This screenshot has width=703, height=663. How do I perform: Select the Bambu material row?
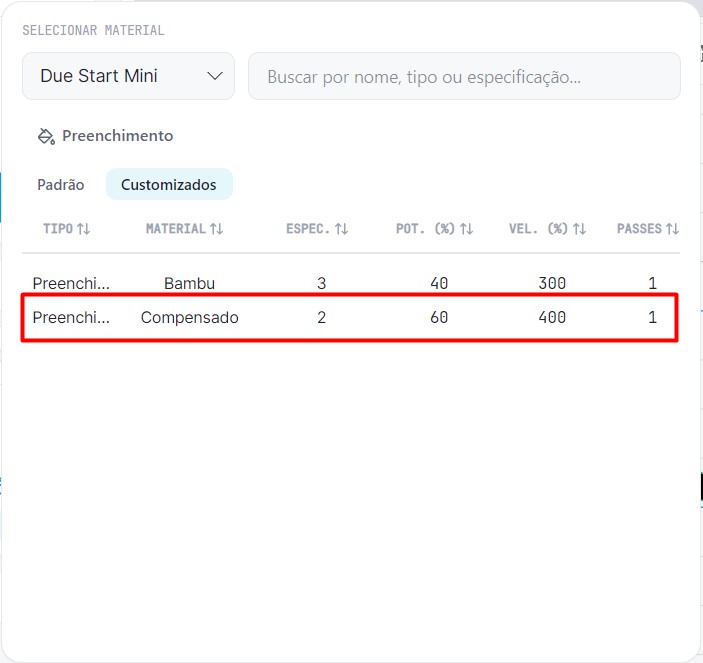351,283
